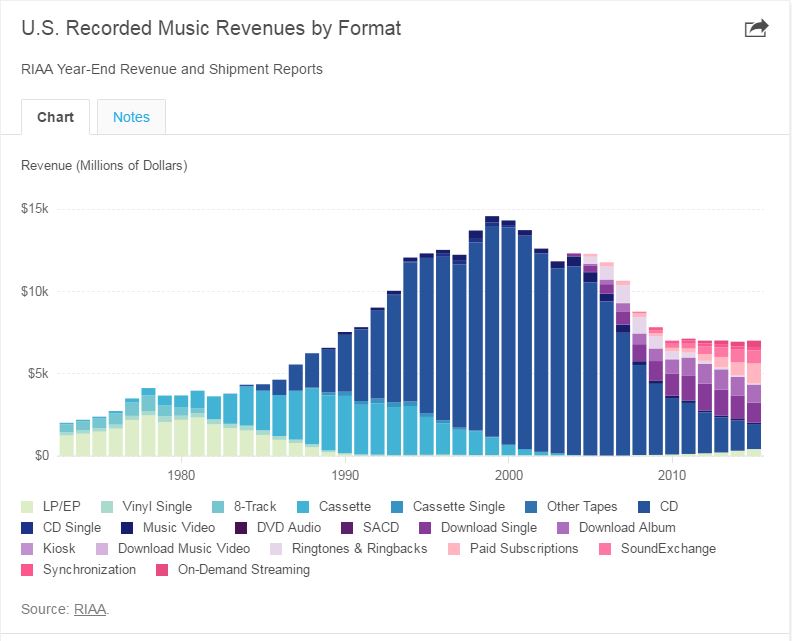Toggle Other Tapes legend item
The image size is (792, 641).
click(581, 506)
